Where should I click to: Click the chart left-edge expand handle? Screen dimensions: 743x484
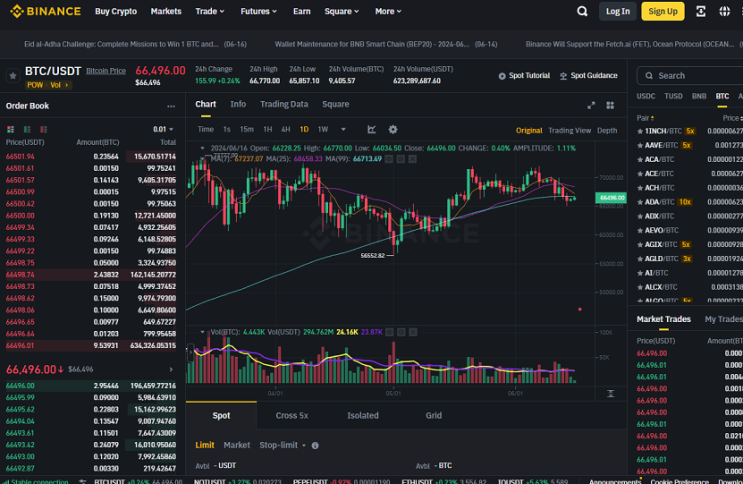191,353
